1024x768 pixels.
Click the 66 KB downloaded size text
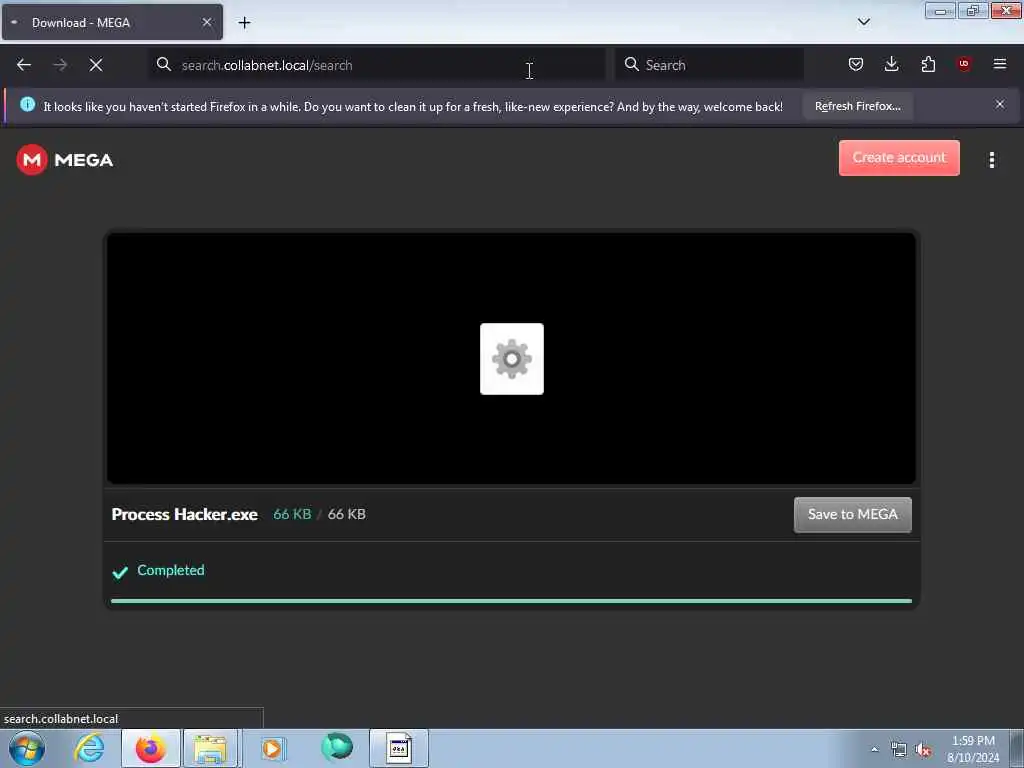292,515
